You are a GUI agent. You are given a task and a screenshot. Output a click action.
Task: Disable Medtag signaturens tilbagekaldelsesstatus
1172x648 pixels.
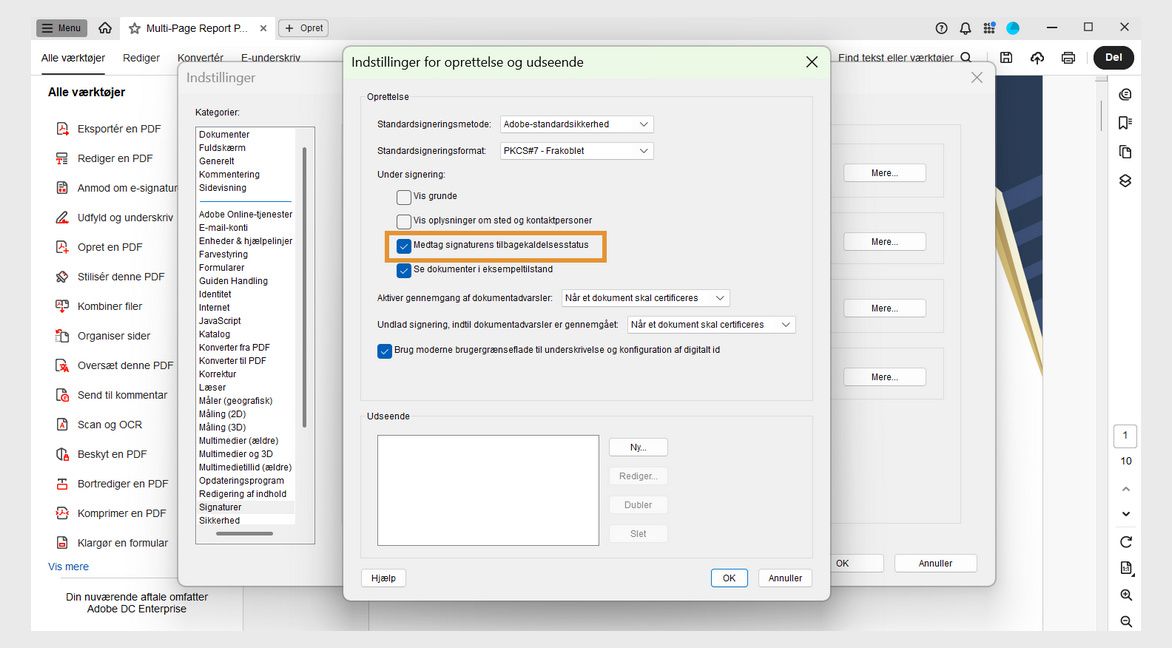404,245
